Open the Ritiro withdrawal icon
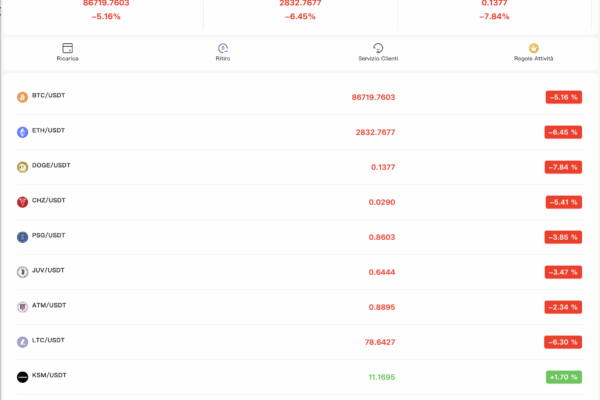The width and height of the screenshot is (600, 400). (223, 48)
